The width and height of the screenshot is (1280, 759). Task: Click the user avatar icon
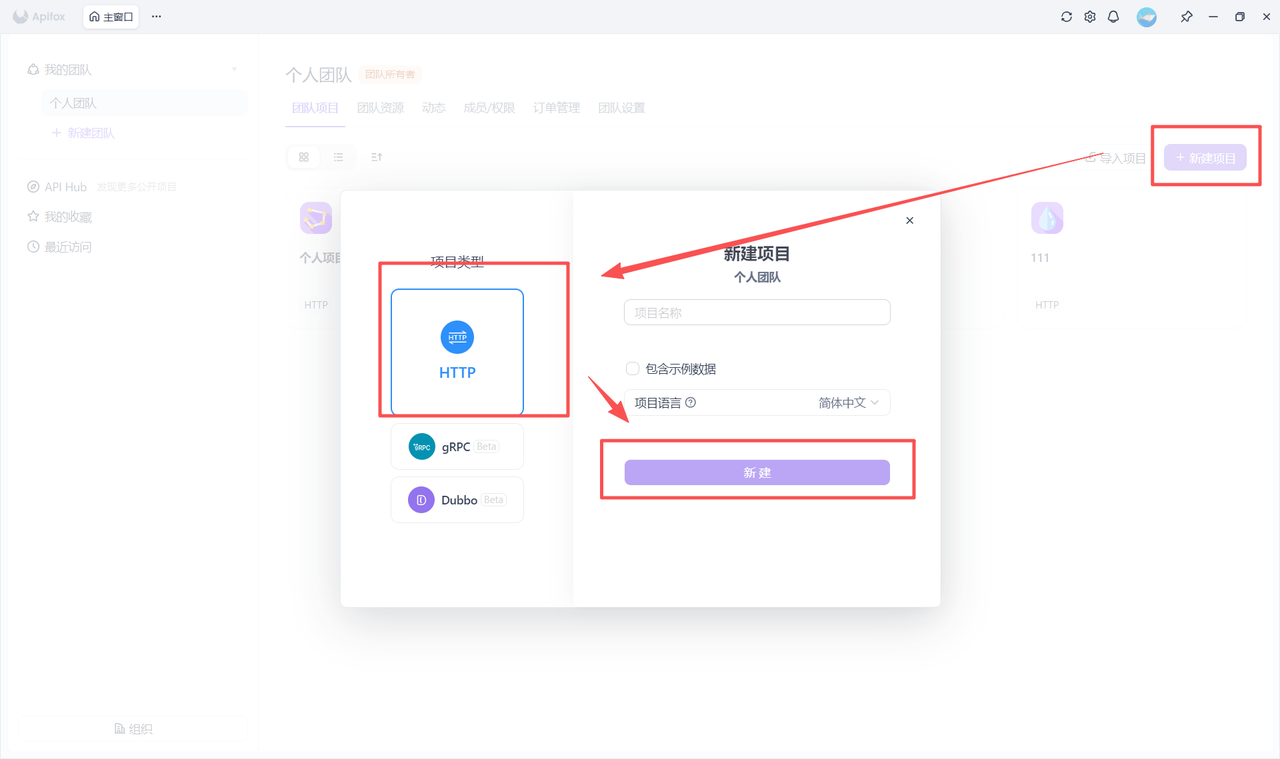click(x=1147, y=17)
